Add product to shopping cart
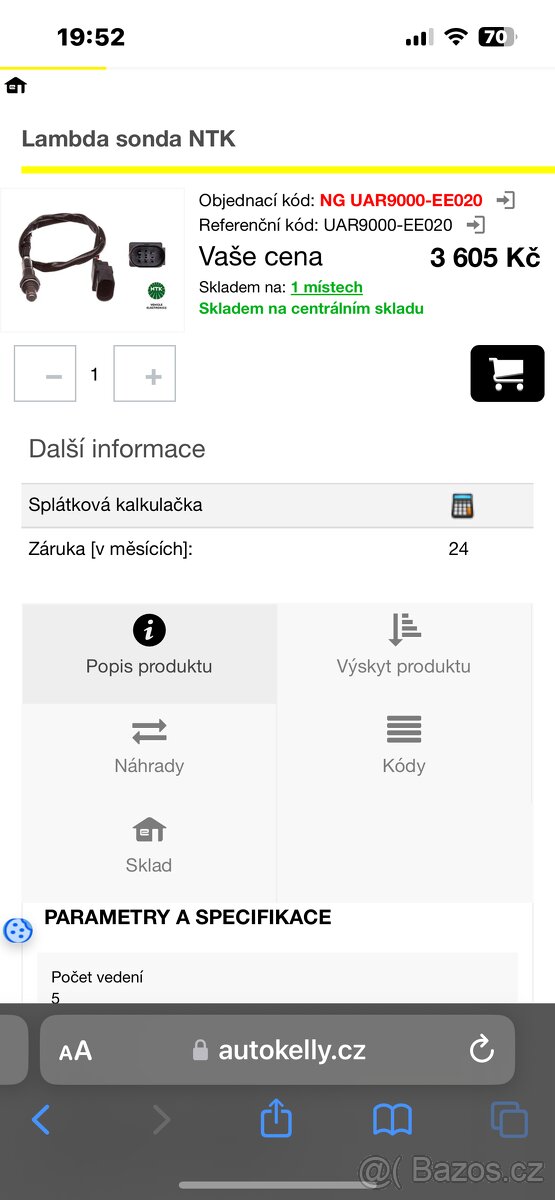The height and width of the screenshot is (1200, 555). (507, 373)
